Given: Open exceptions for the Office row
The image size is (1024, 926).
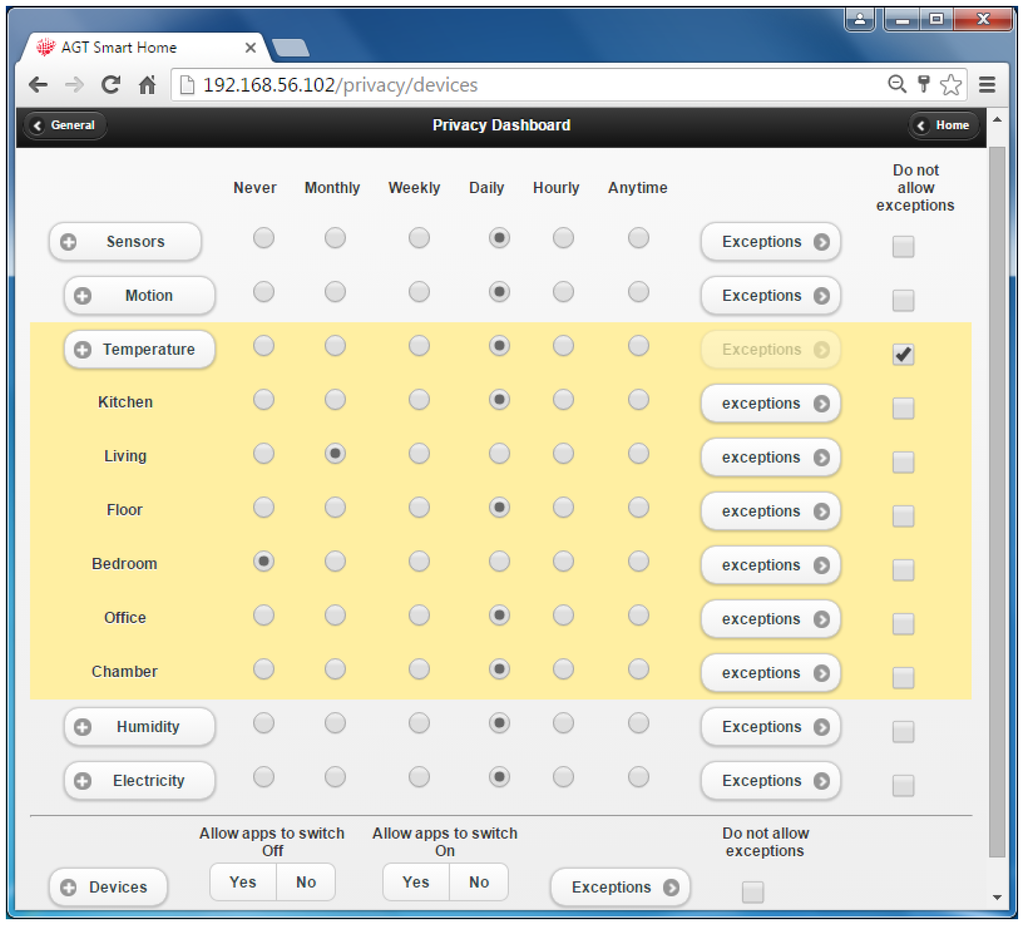Looking at the screenshot, I should click(771, 619).
